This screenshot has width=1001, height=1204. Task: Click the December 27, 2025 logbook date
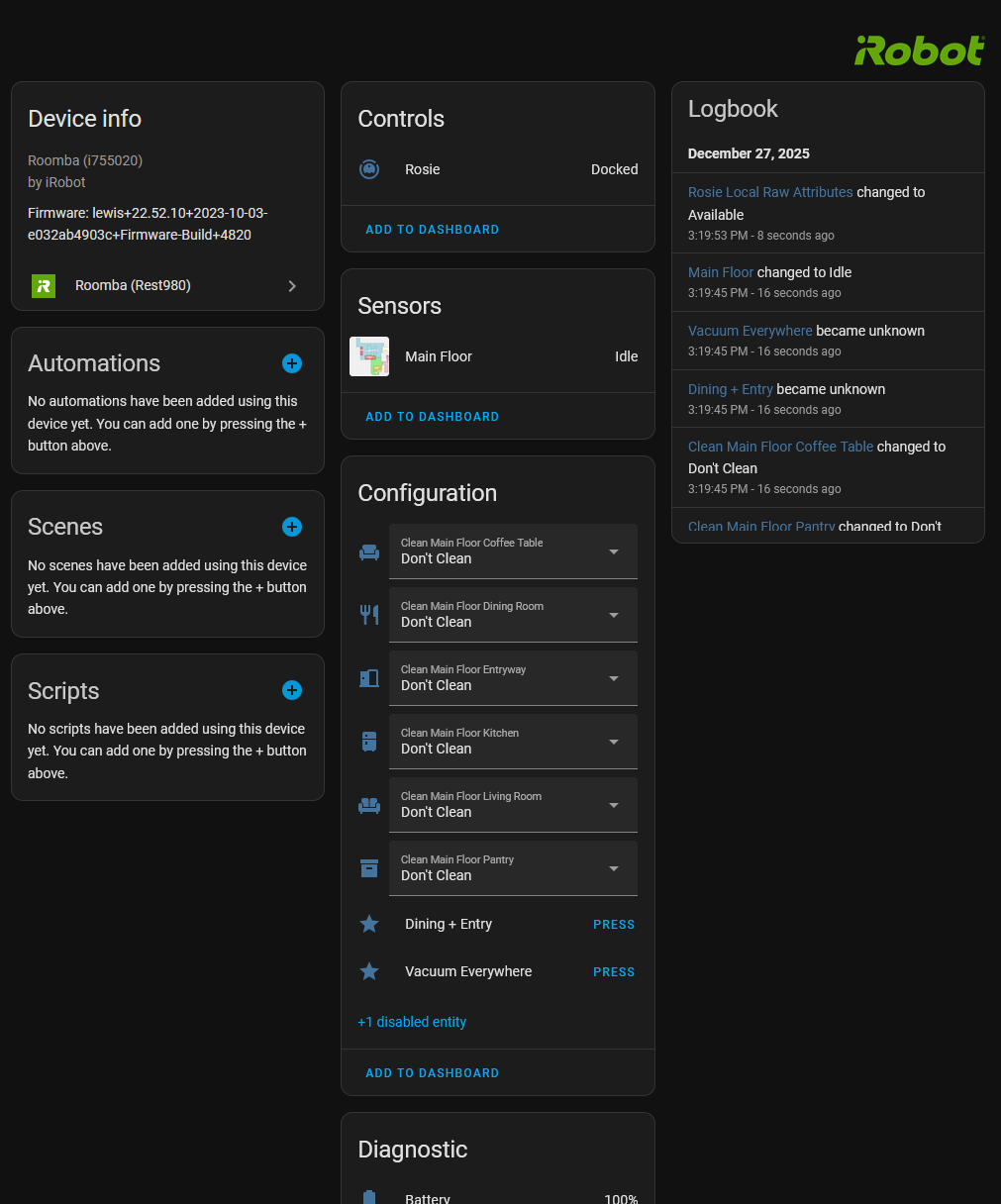pos(749,153)
